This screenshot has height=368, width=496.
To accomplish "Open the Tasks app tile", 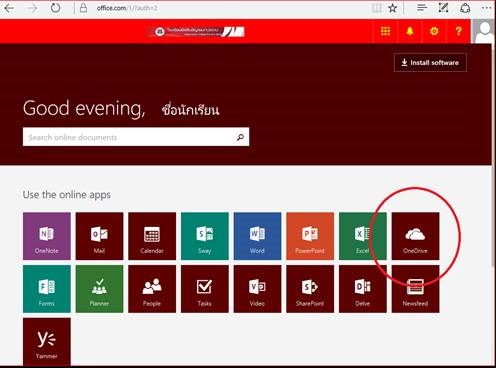I will click(x=205, y=289).
